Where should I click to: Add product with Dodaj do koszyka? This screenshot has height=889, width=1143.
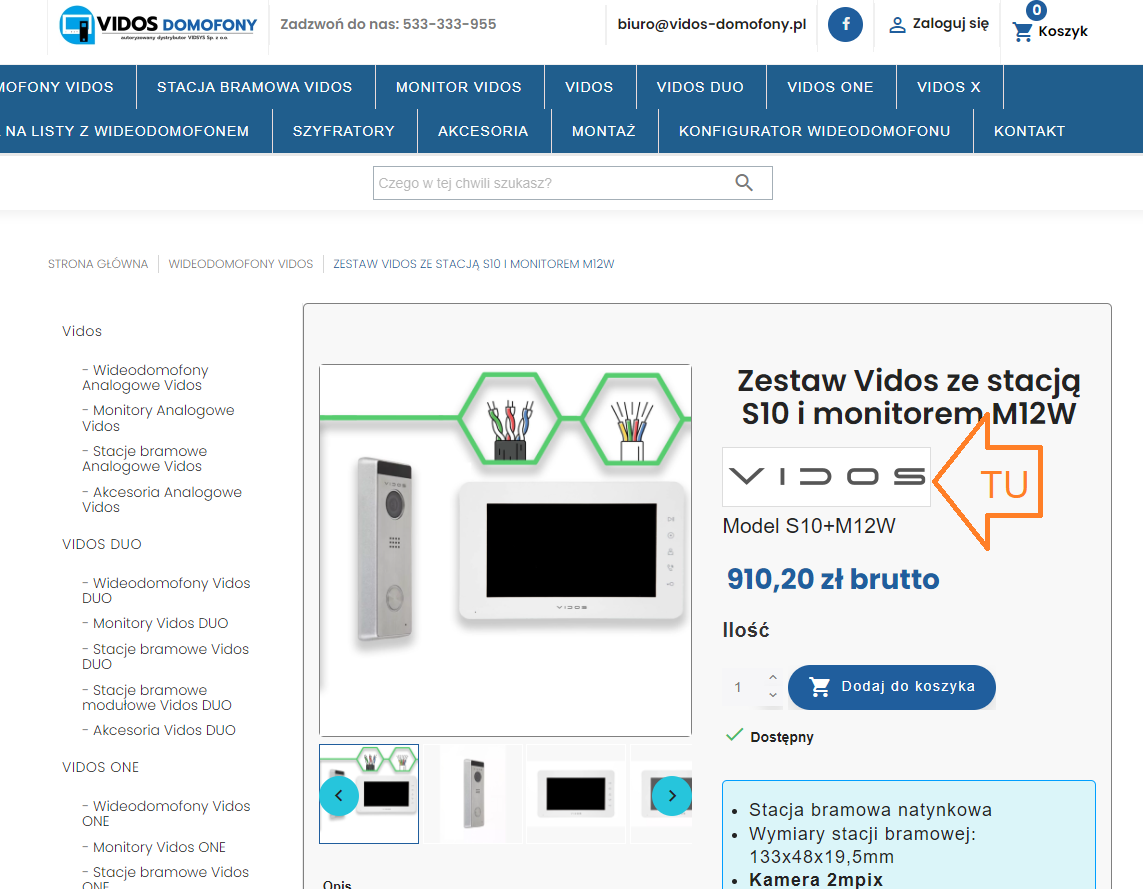click(892, 686)
